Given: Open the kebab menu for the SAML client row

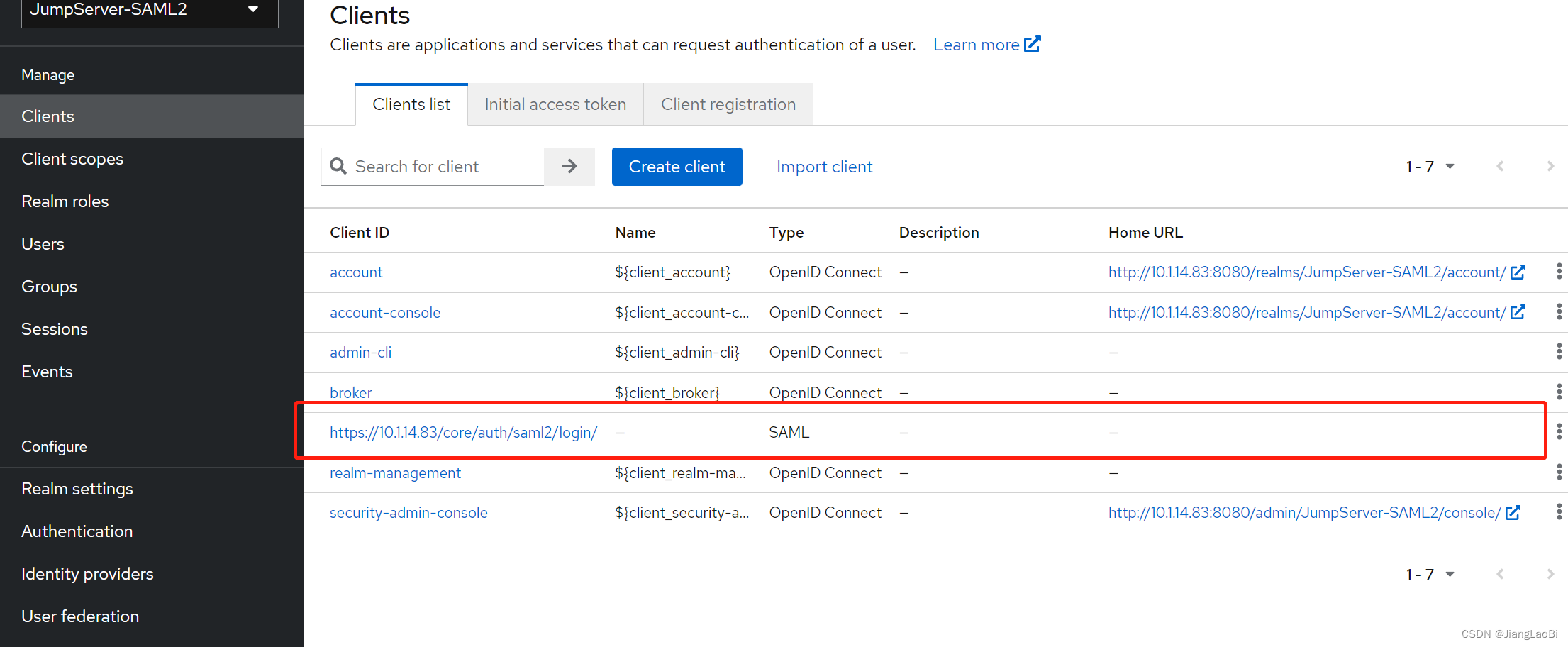Looking at the screenshot, I should point(1559,431).
